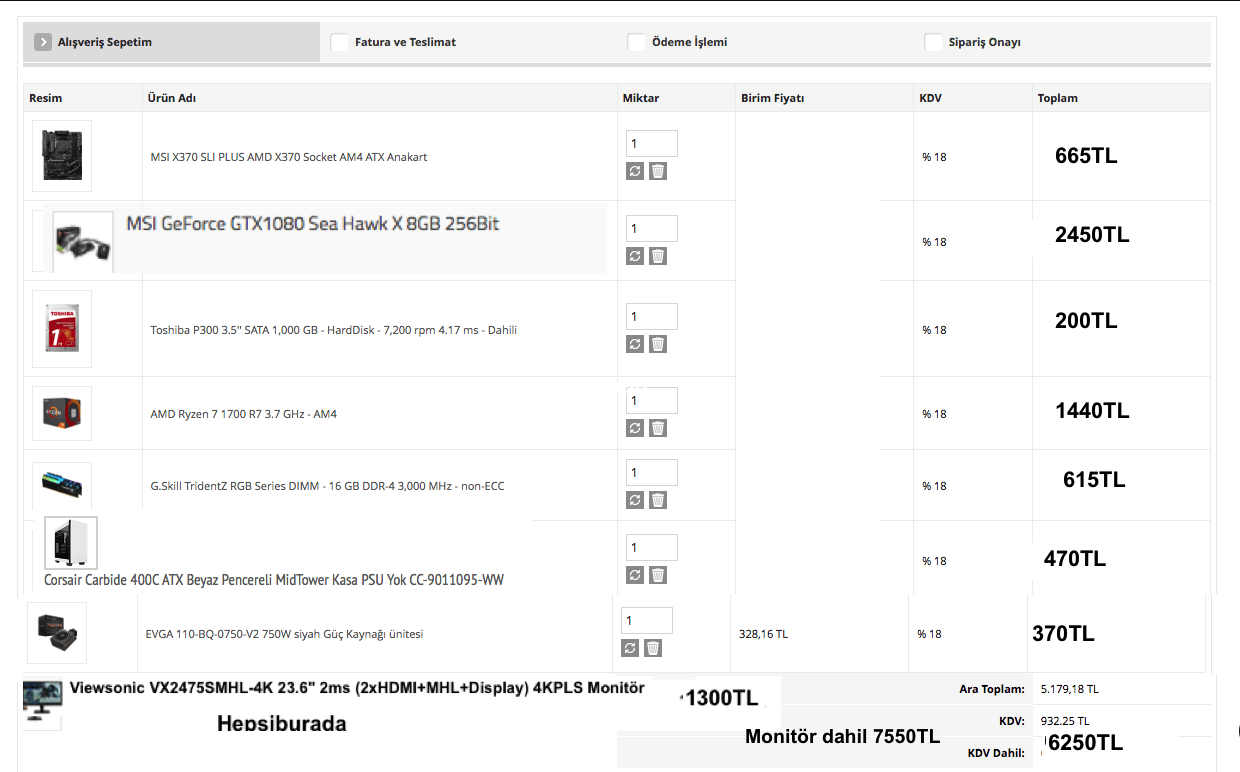Select the 328,16 TL unit price
The width and height of the screenshot is (1240, 772).
point(764,634)
